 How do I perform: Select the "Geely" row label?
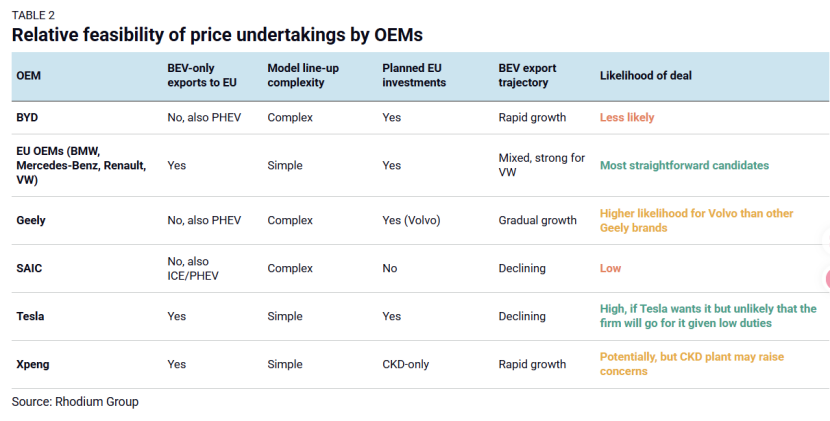click(31, 220)
